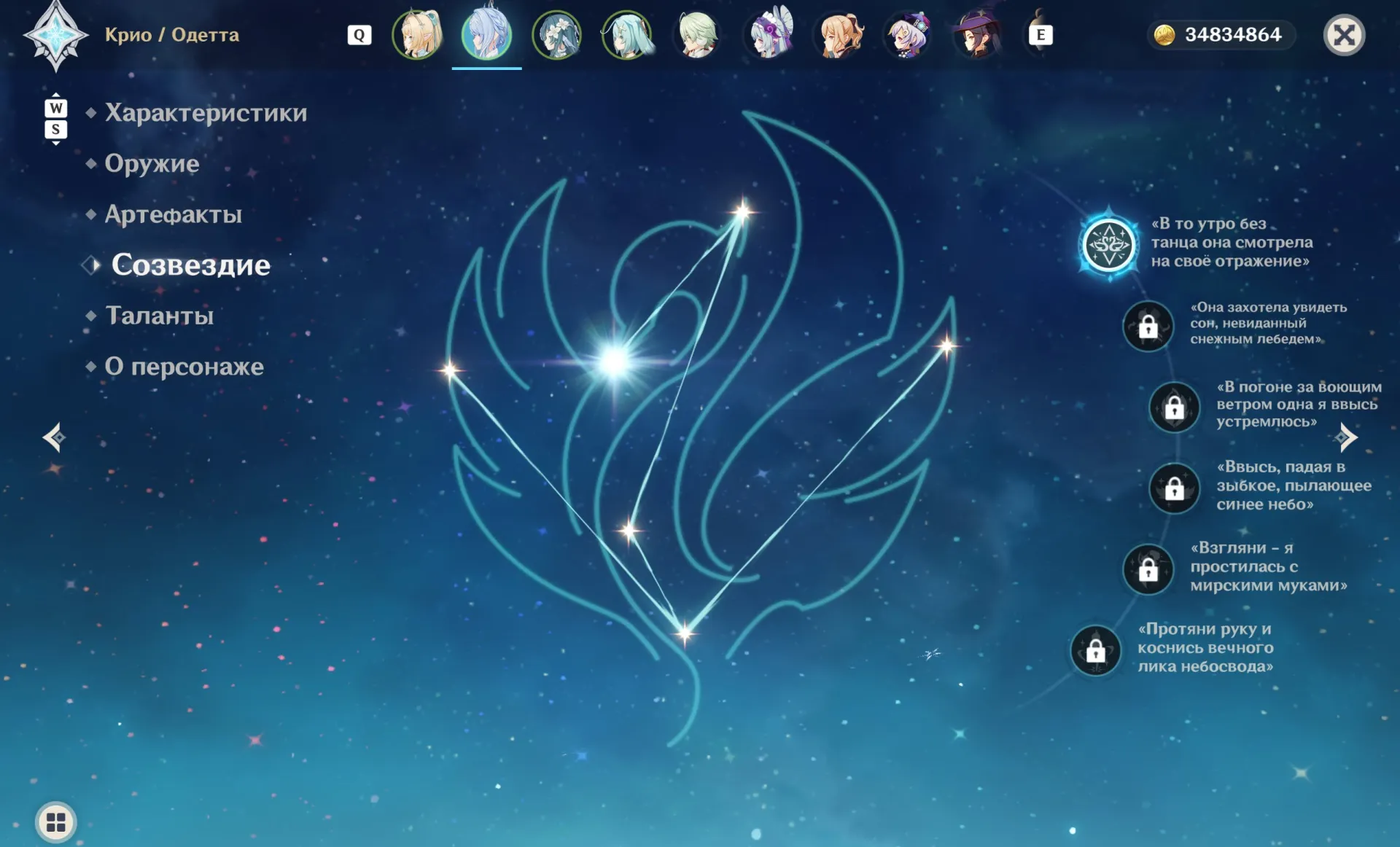The height and width of the screenshot is (847, 1400).
Task: Open the Характеристики menu
Action: tap(206, 112)
